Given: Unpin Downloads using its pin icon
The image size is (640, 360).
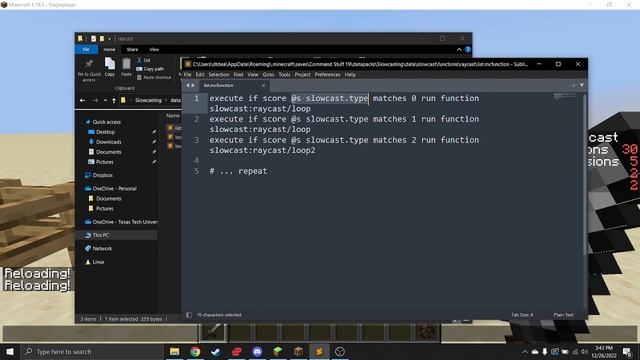Looking at the screenshot, I should click(154, 142).
